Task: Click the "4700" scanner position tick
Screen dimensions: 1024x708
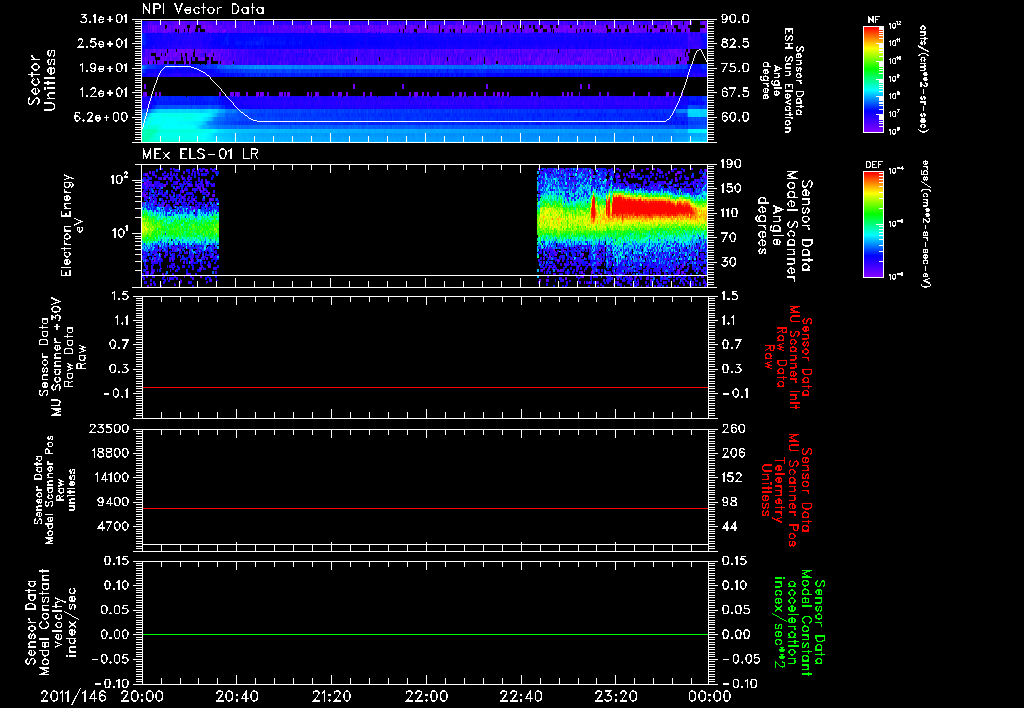Action: (x=114, y=526)
